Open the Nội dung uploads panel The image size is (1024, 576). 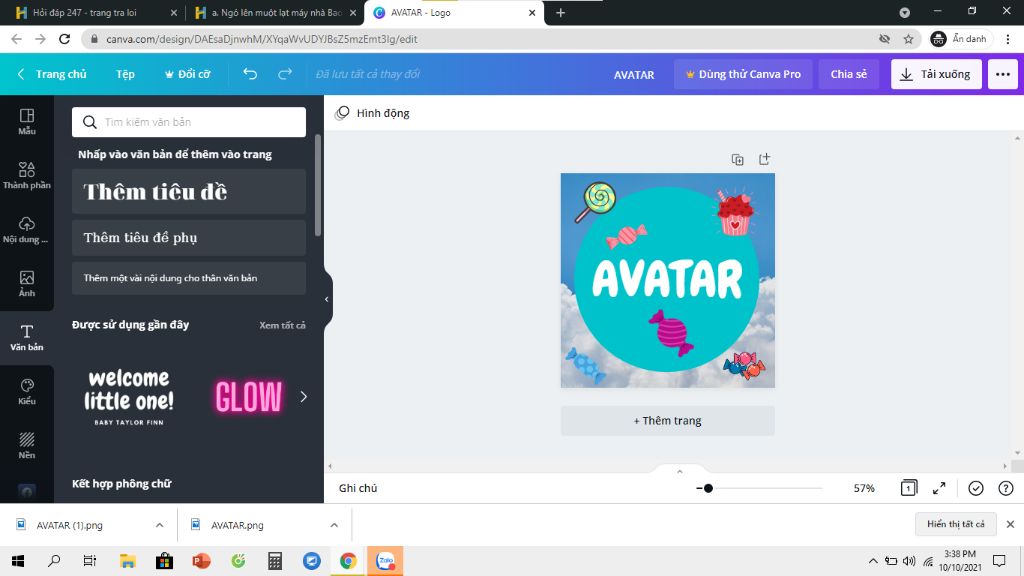[27, 230]
